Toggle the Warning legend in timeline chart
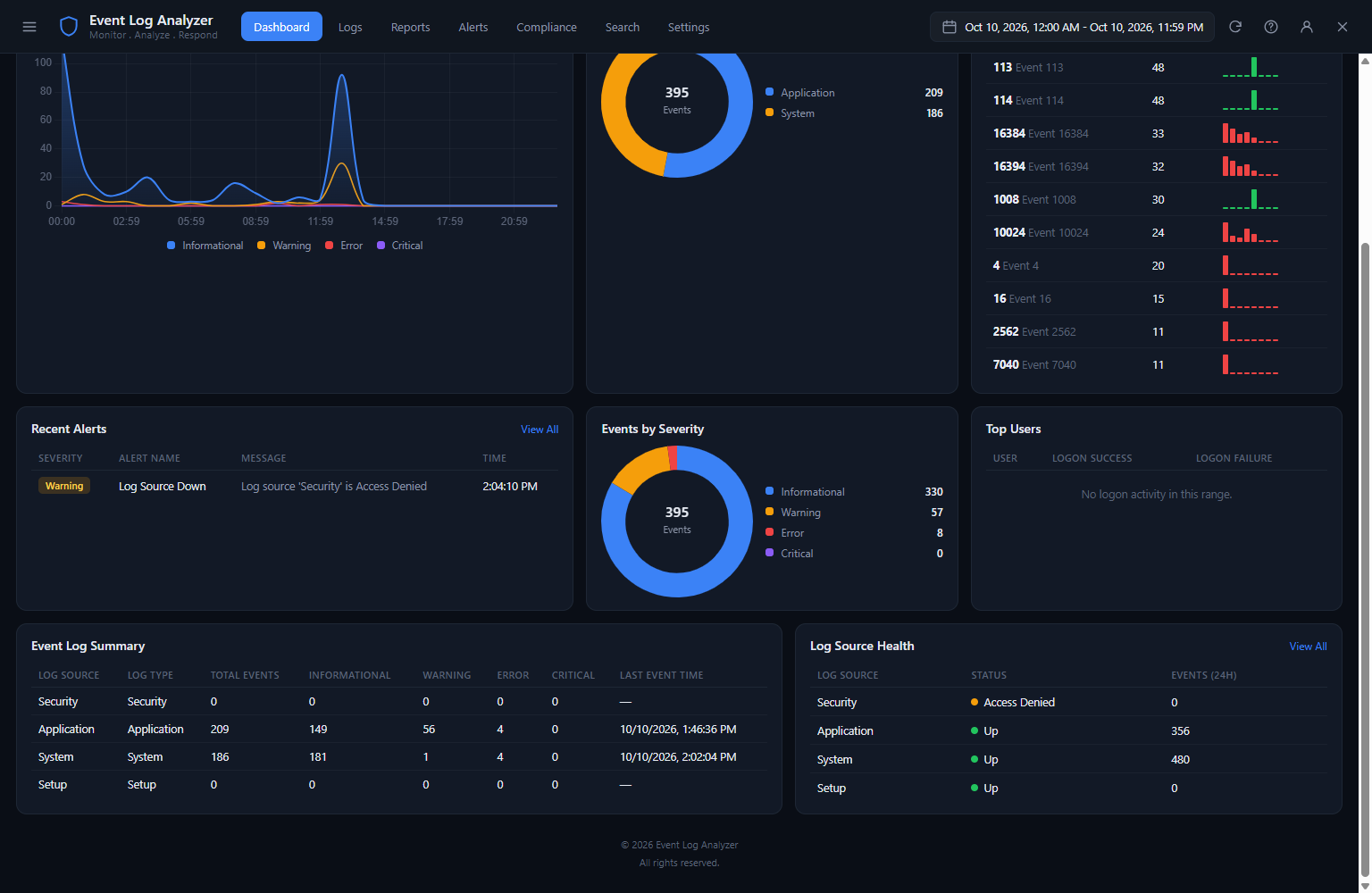Screen dimensions: 1372x893 tap(284, 246)
